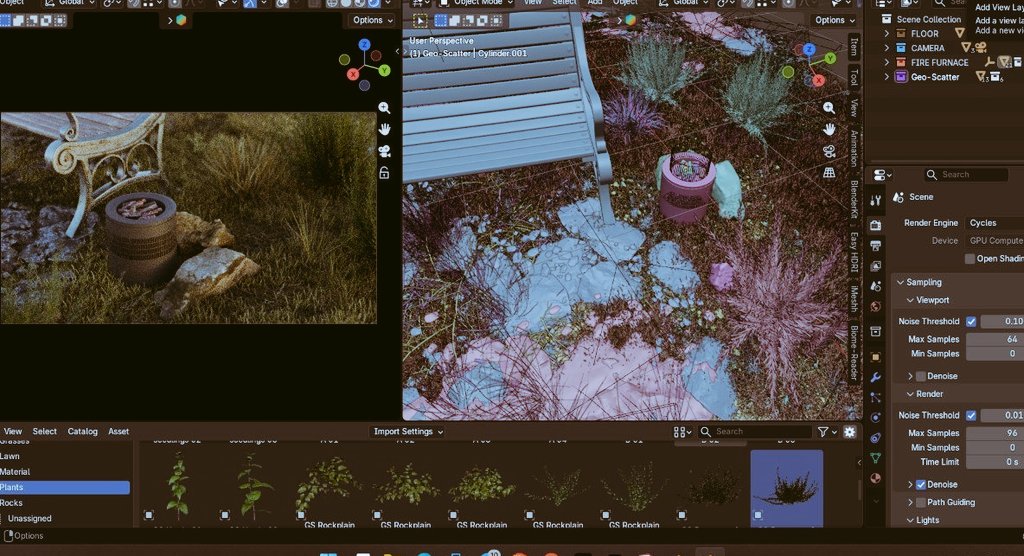This screenshot has width=1024, height=556.
Task: Open Easy HDRI sidebar tab
Action: coord(854,253)
